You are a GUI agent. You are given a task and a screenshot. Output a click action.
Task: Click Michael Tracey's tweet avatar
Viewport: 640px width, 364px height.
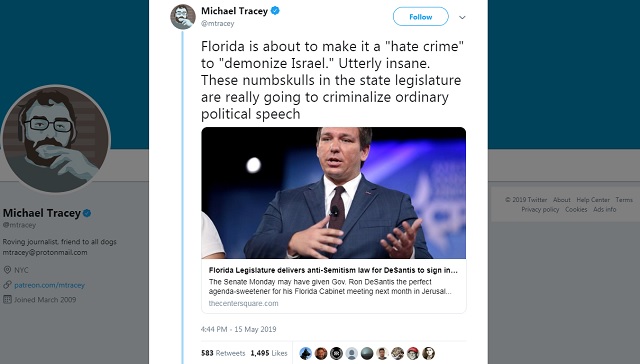(x=182, y=17)
